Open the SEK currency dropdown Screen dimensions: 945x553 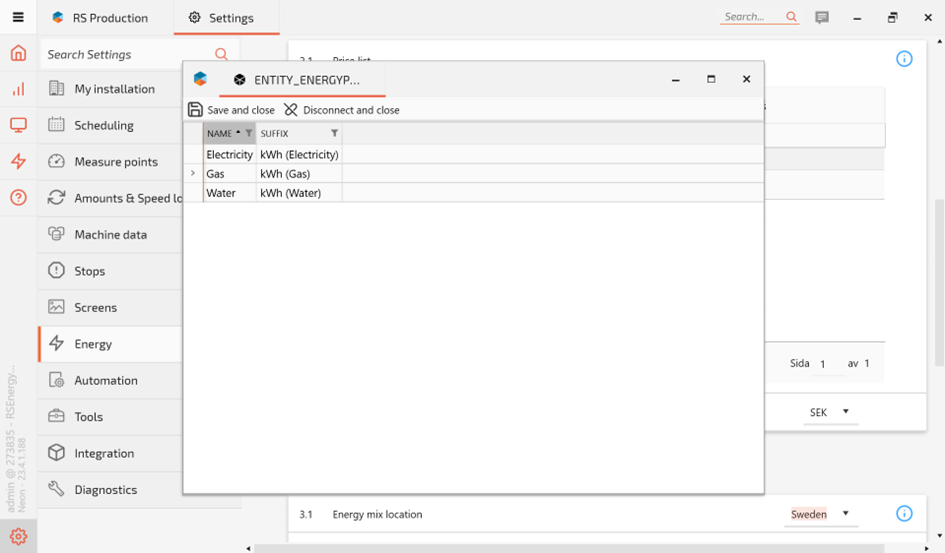[x=845, y=412]
